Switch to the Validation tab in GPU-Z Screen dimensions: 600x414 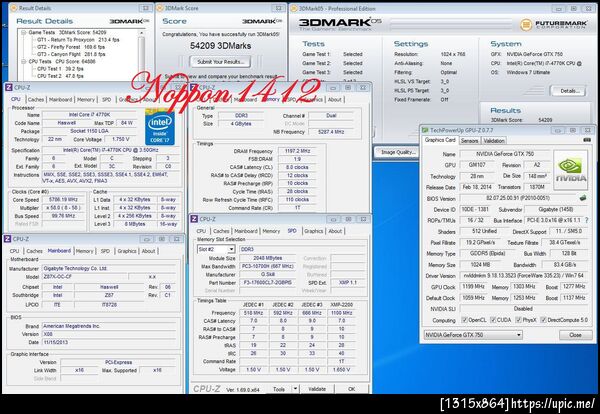point(494,141)
